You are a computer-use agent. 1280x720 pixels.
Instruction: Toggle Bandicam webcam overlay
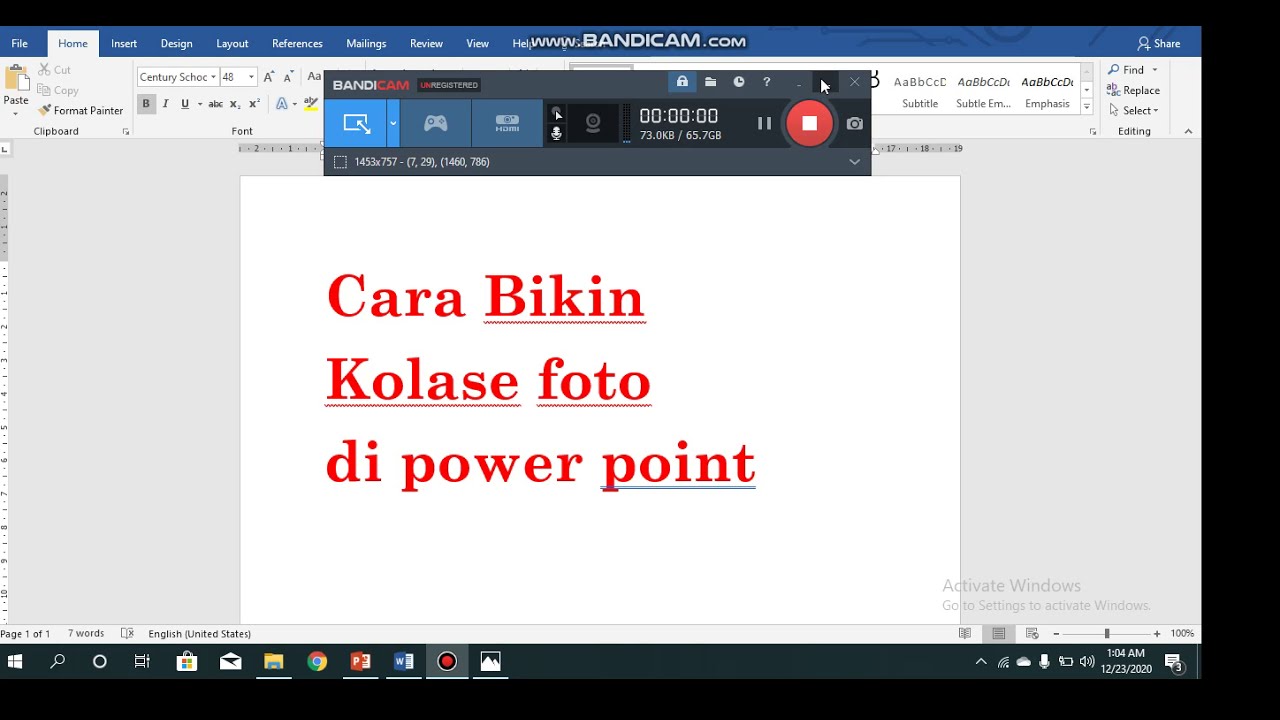[x=593, y=123]
